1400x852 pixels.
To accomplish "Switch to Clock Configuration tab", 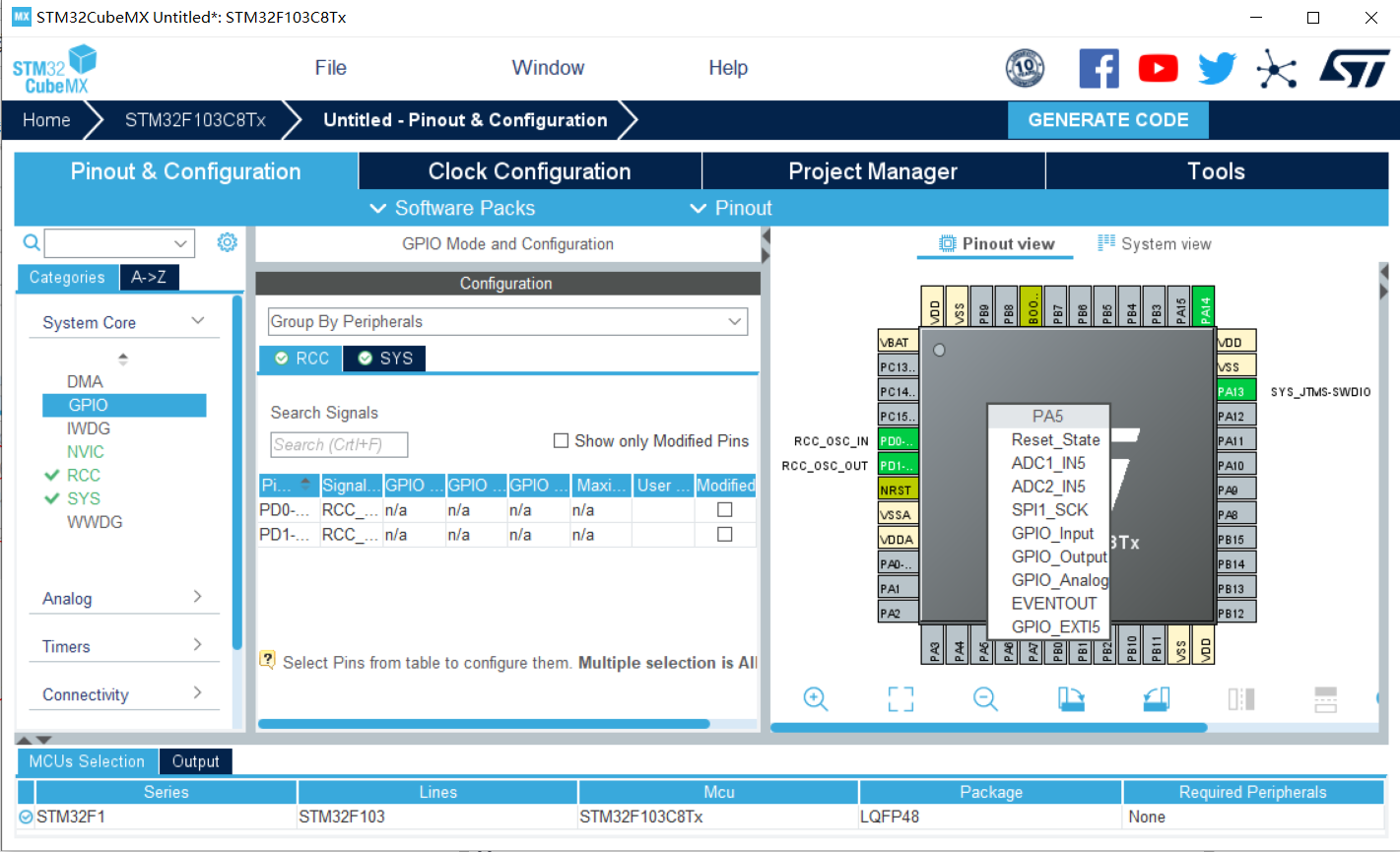I will [530, 171].
